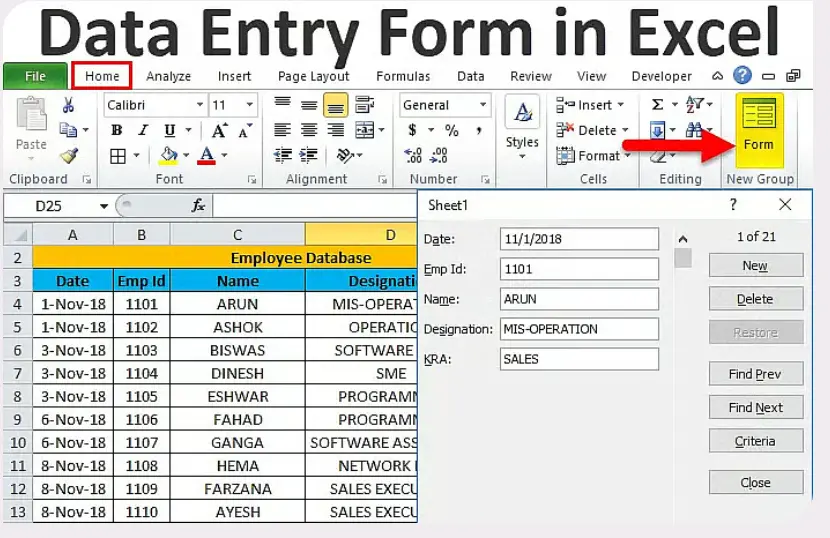Select Top Align icon
Screen dimensions: 830x538
coord(282,102)
